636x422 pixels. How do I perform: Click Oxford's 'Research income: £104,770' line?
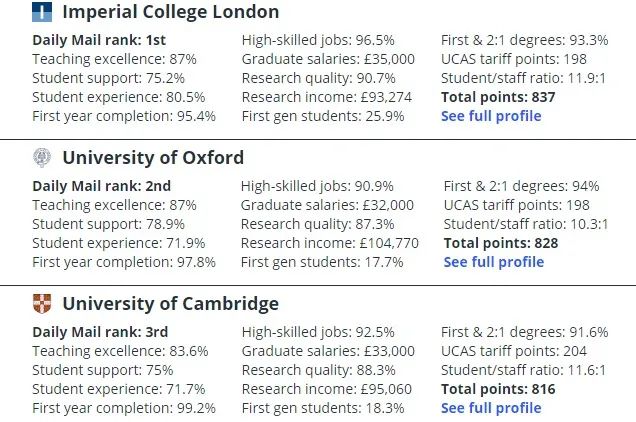330,243
